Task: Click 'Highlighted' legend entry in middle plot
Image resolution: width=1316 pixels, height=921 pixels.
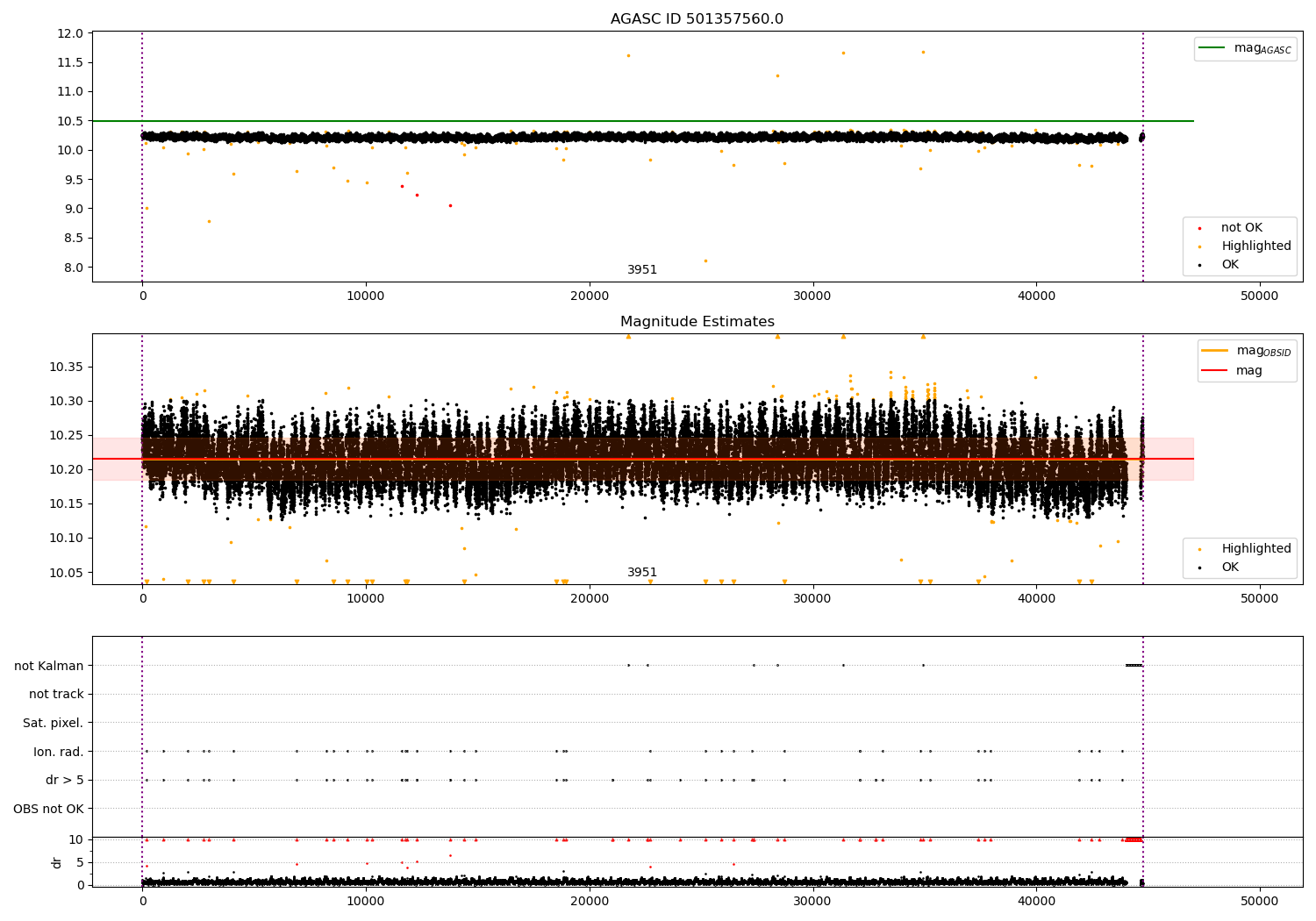Action: pyautogui.click(x=1255, y=549)
